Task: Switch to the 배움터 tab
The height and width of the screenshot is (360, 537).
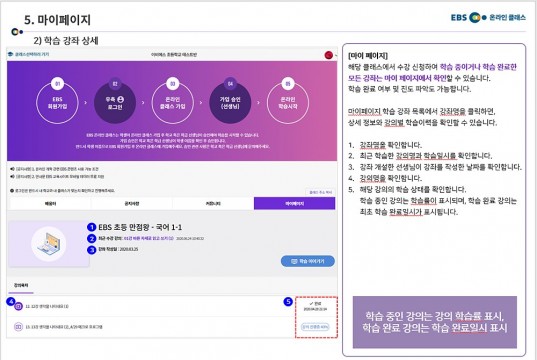Action: (50, 203)
